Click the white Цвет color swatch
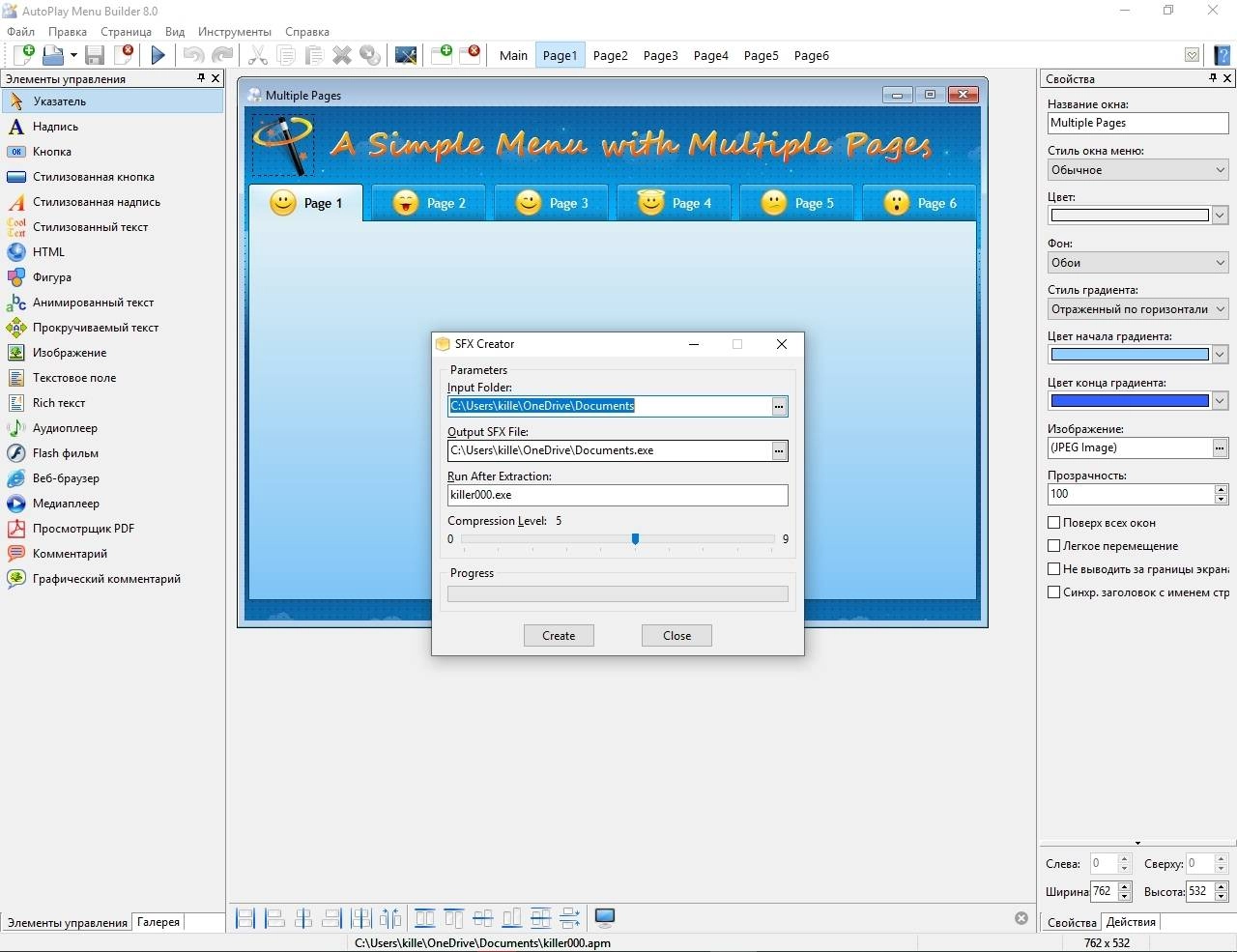The image size is (1237, 952). pyautogui.click(x=1130, y=216)
